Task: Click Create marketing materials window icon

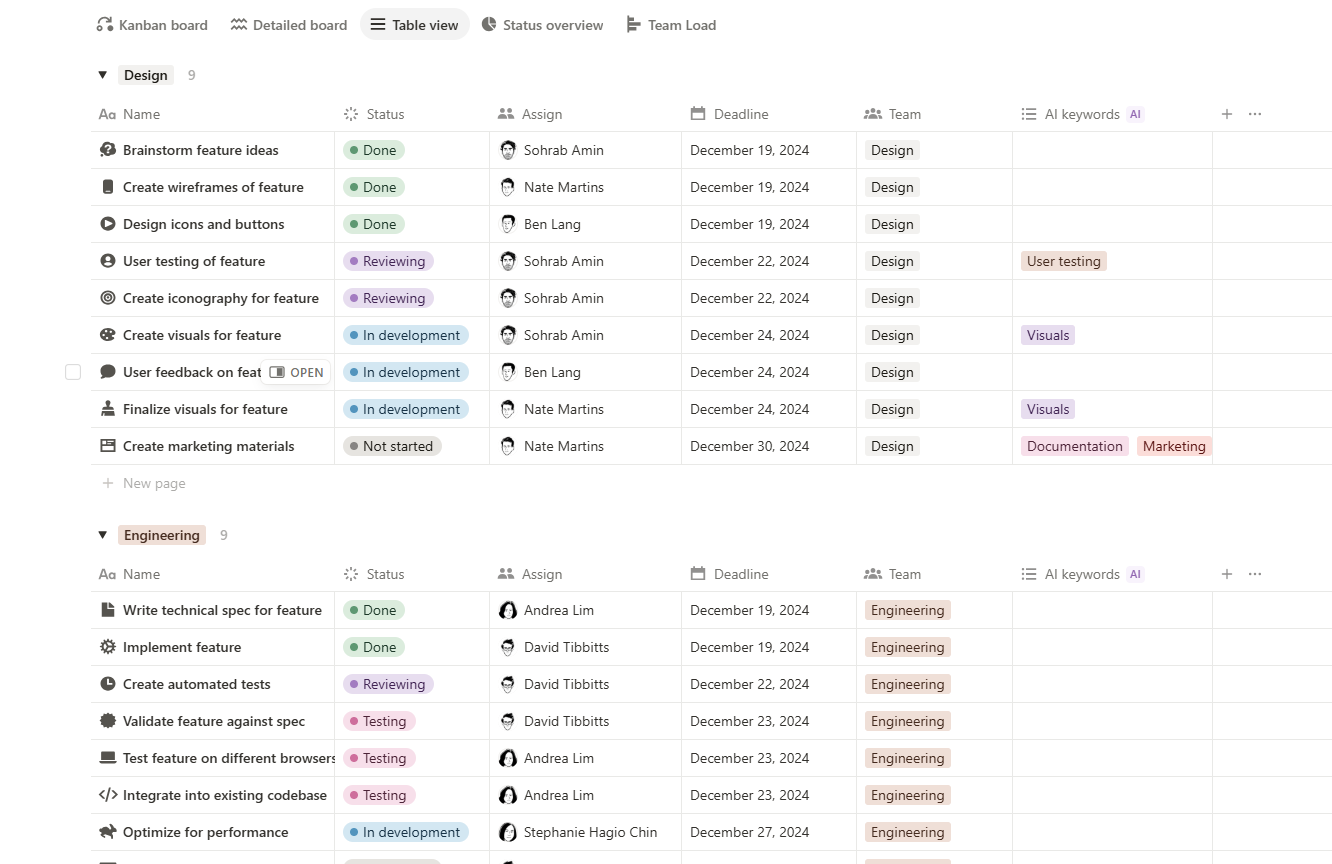Action: 108,446
